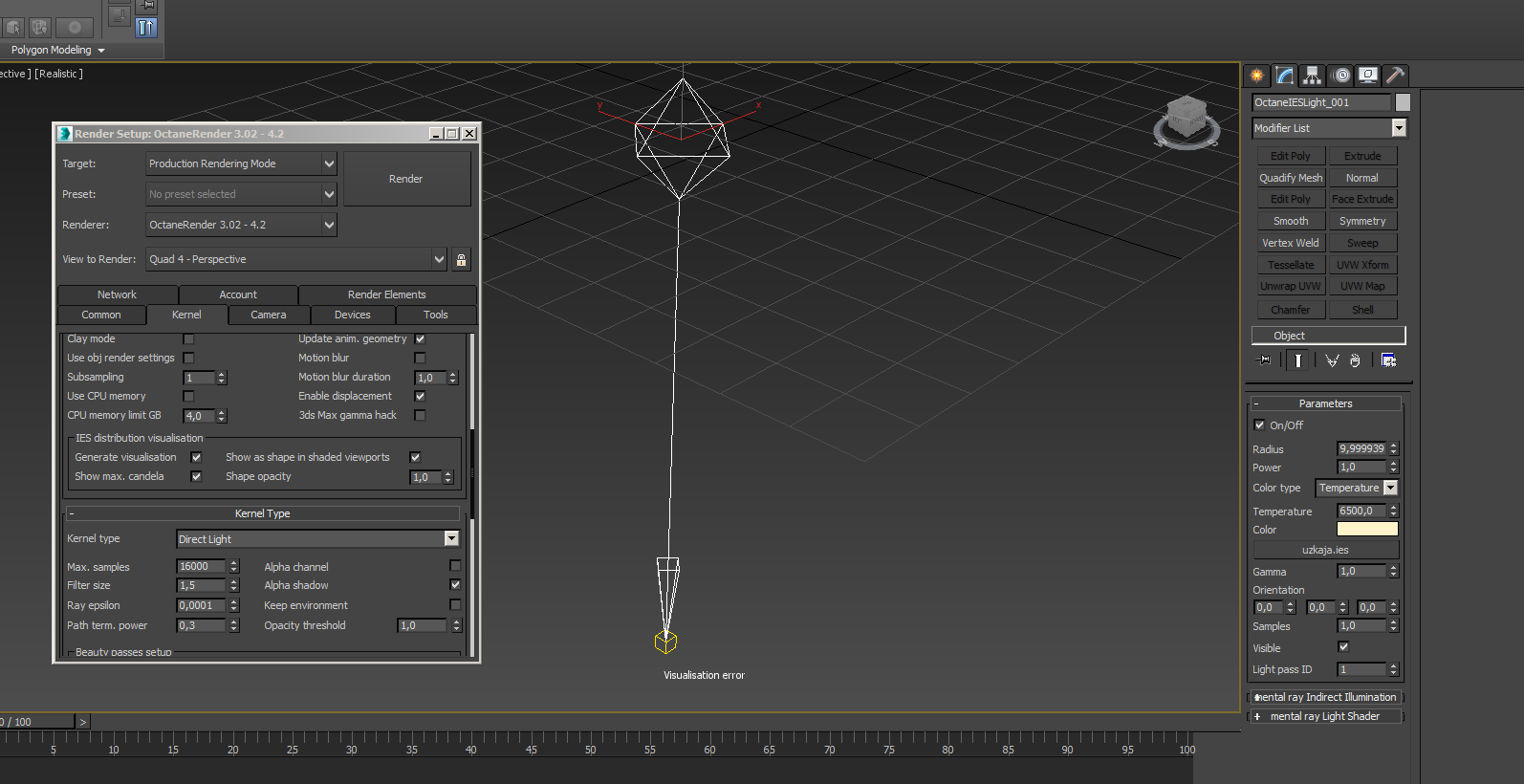Click the Max. samples input field
The width and height of the screenshot is (1524, 784).
point(202,566)
